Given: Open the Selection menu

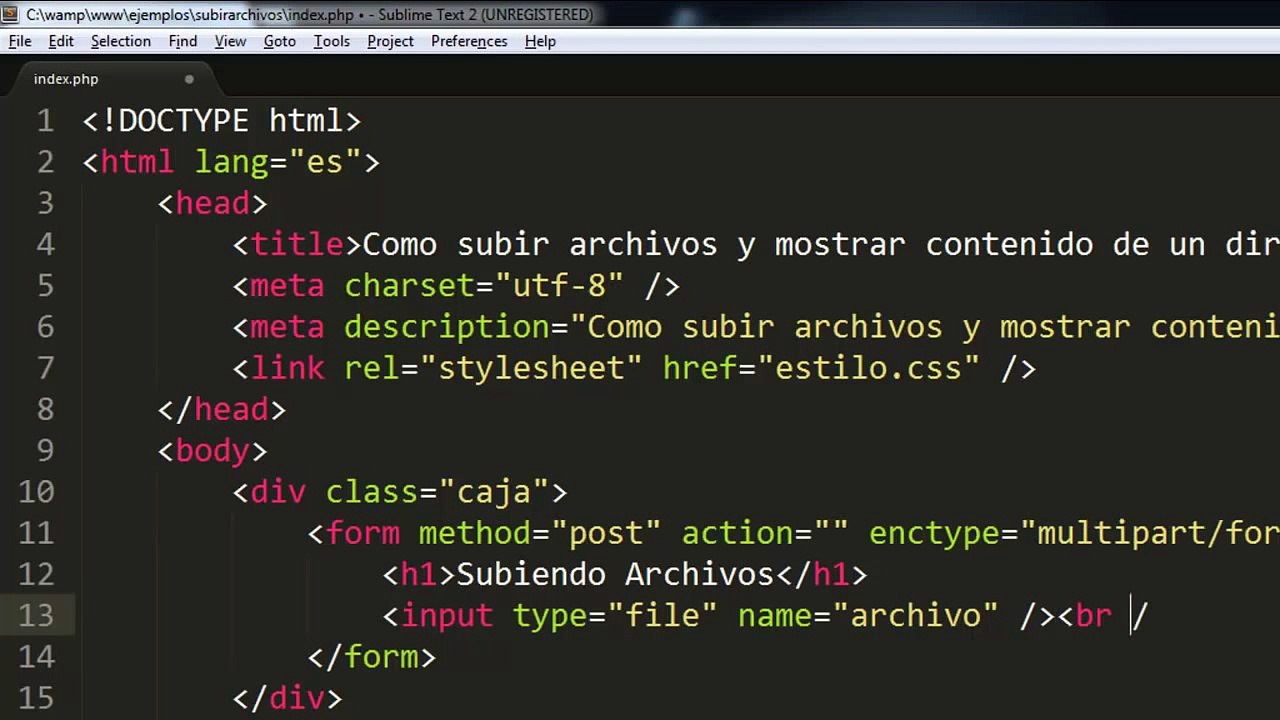Looking at the screenshot, I should tap(121, 41).
